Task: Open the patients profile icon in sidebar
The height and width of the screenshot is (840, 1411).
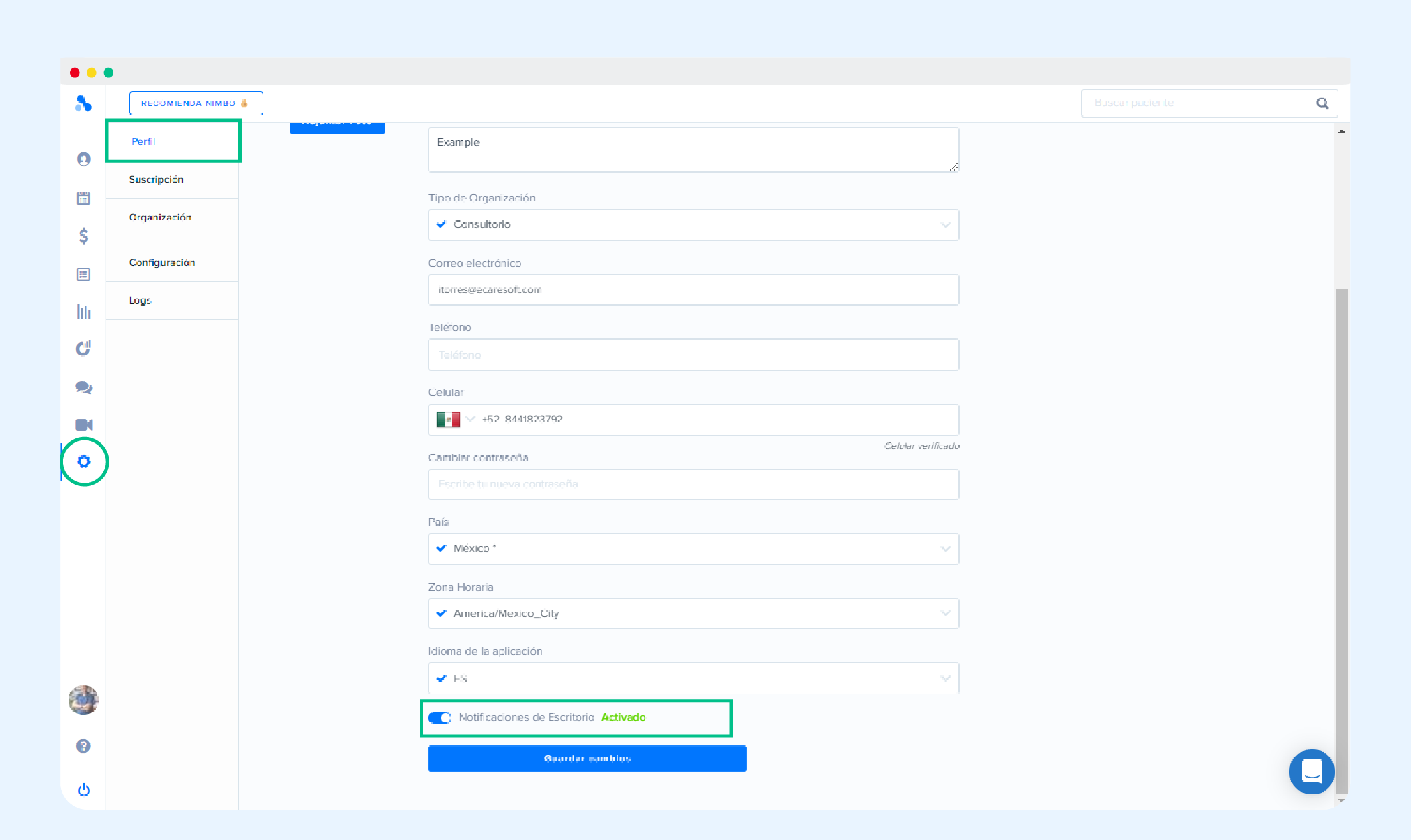Action: (x=83, y=159)
